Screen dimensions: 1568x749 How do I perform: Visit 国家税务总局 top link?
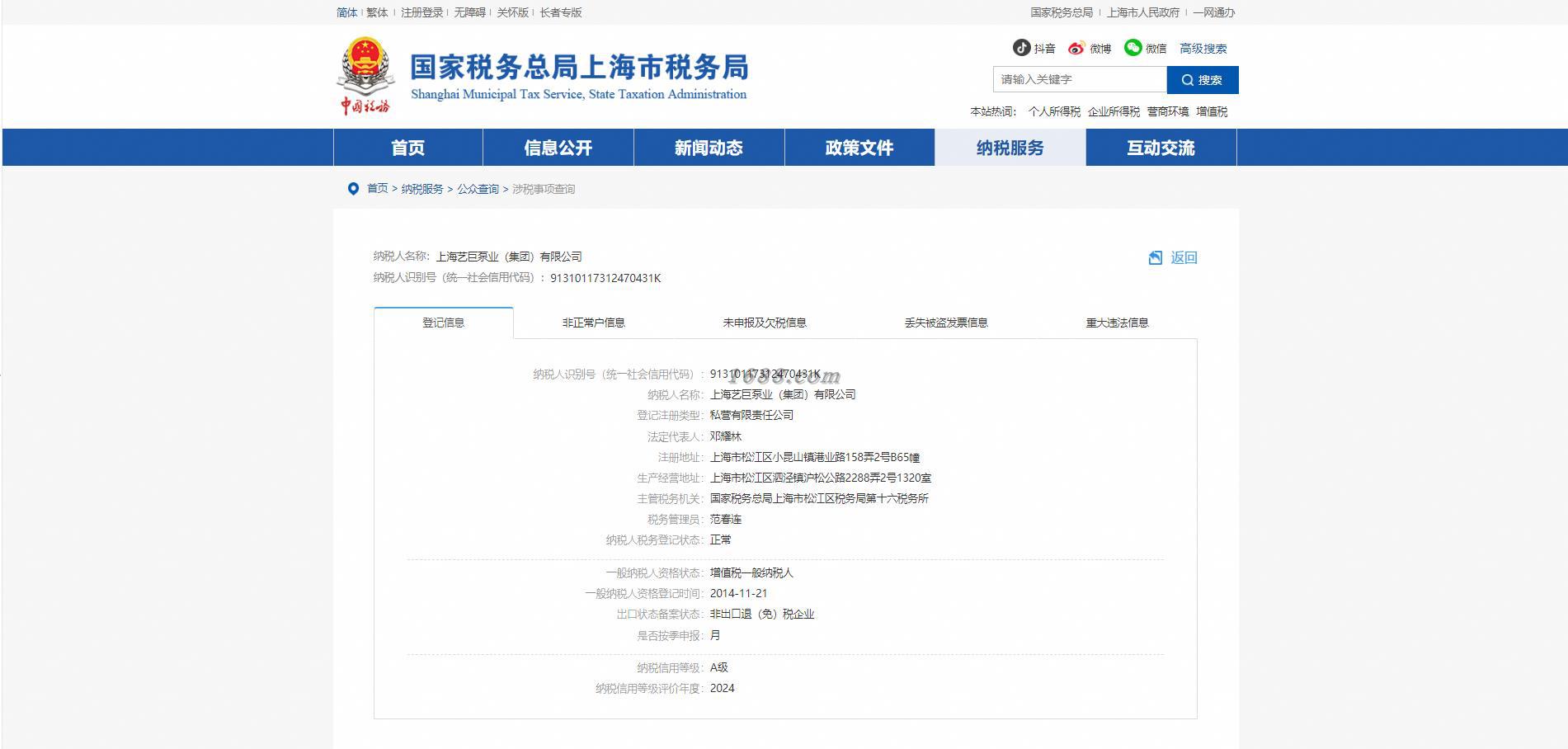point(1062,12)
